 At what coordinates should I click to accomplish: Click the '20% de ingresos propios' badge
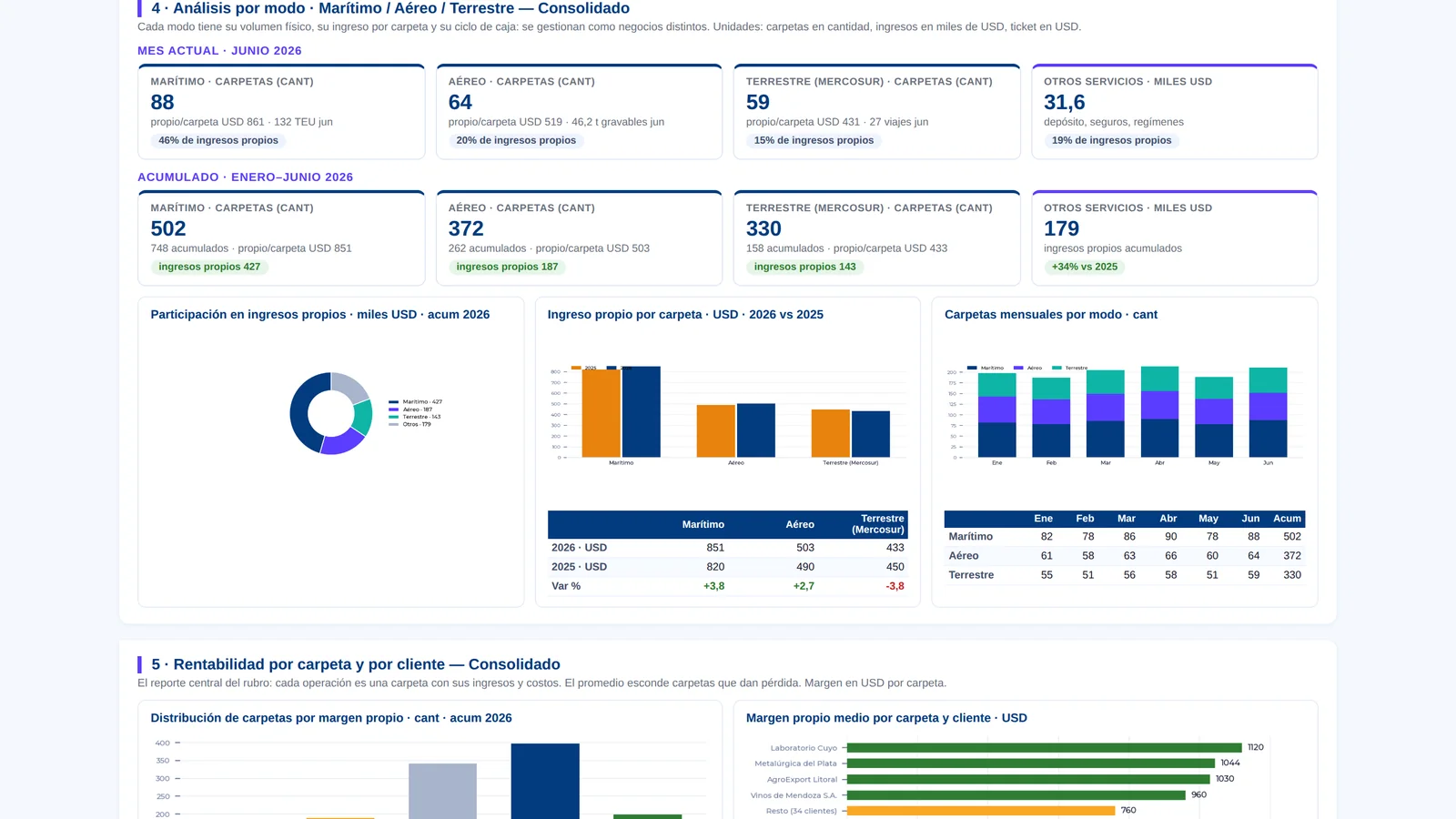tap(516, 140)
